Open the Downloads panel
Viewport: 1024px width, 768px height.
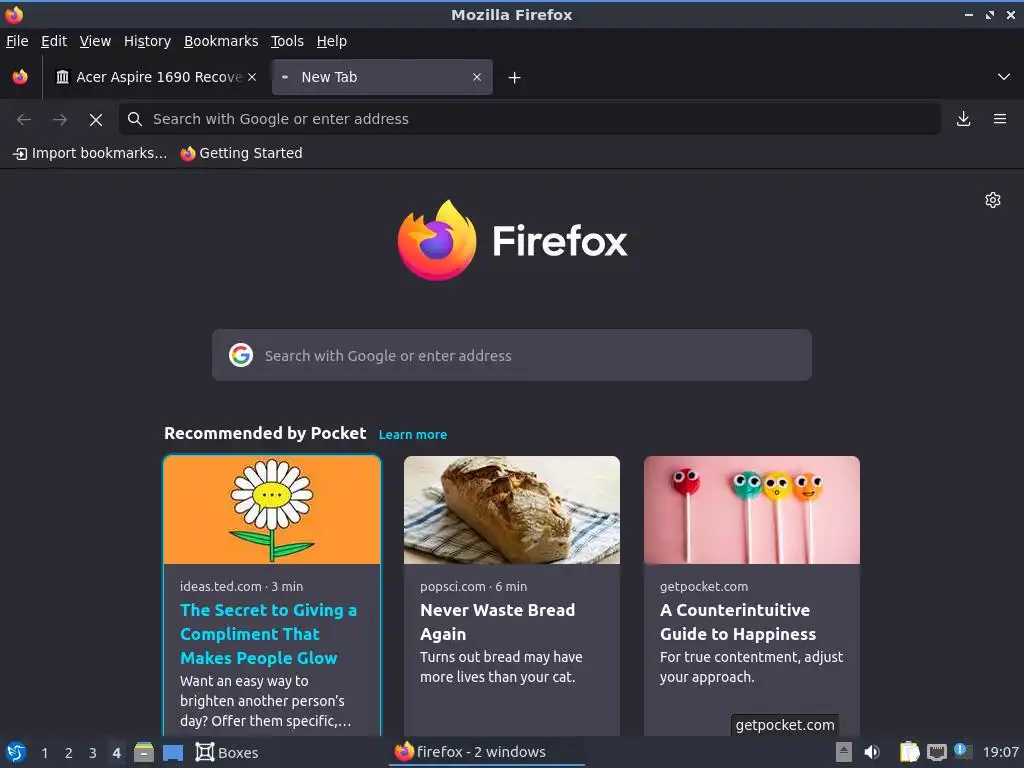click(963, 119)
